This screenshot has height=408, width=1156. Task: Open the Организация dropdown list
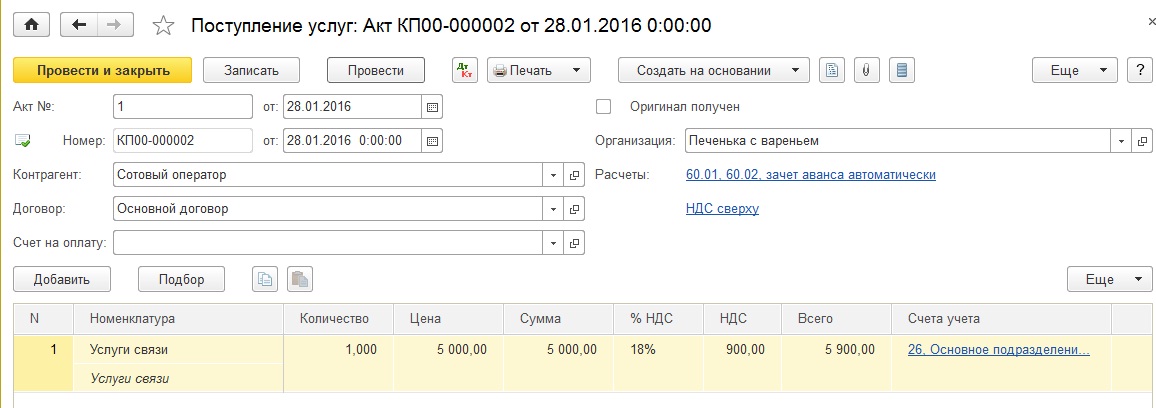(1121, 141)
